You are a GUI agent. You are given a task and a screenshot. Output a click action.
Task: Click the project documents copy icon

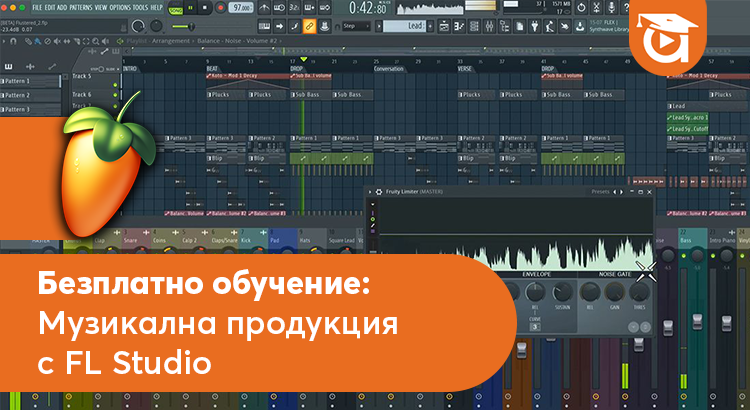[519, 26]
